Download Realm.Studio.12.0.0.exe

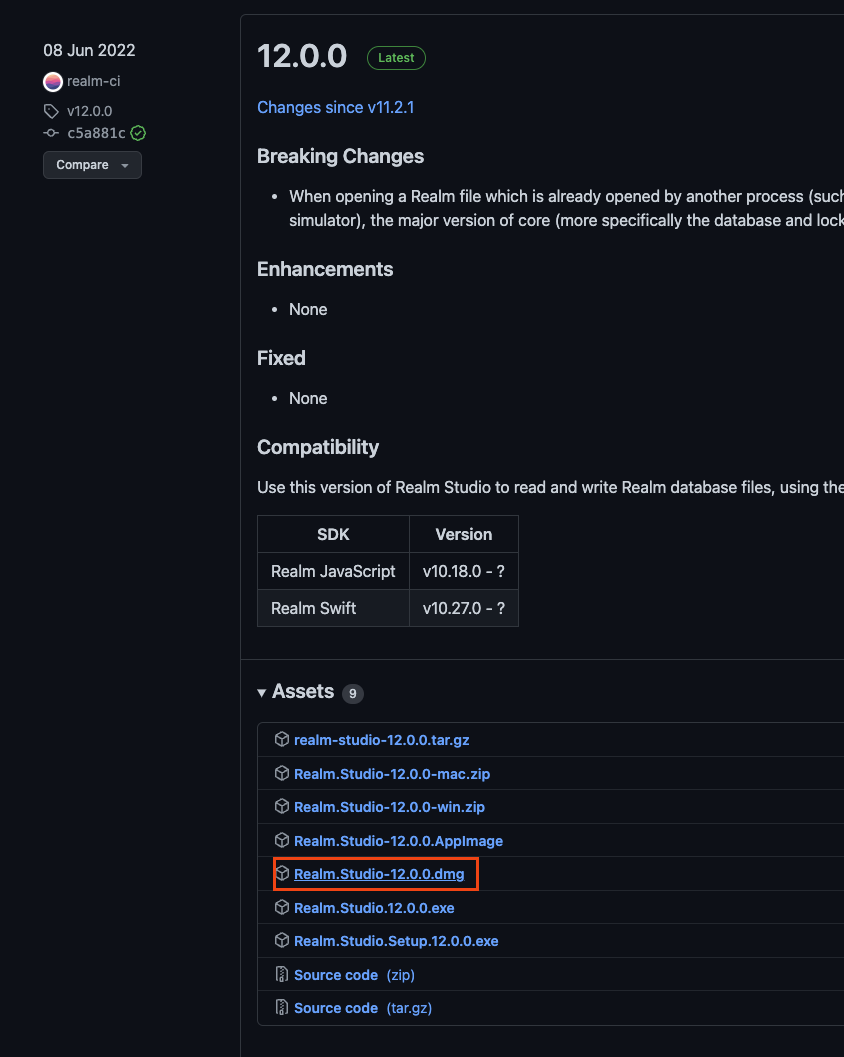click(374, 908)
